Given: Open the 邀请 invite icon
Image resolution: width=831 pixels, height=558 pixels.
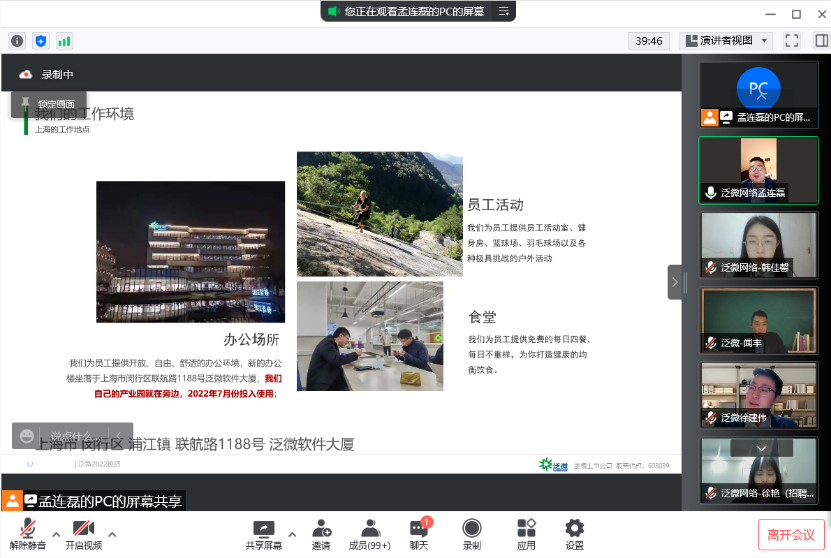Looking at the screenshot, I should 321,534.
